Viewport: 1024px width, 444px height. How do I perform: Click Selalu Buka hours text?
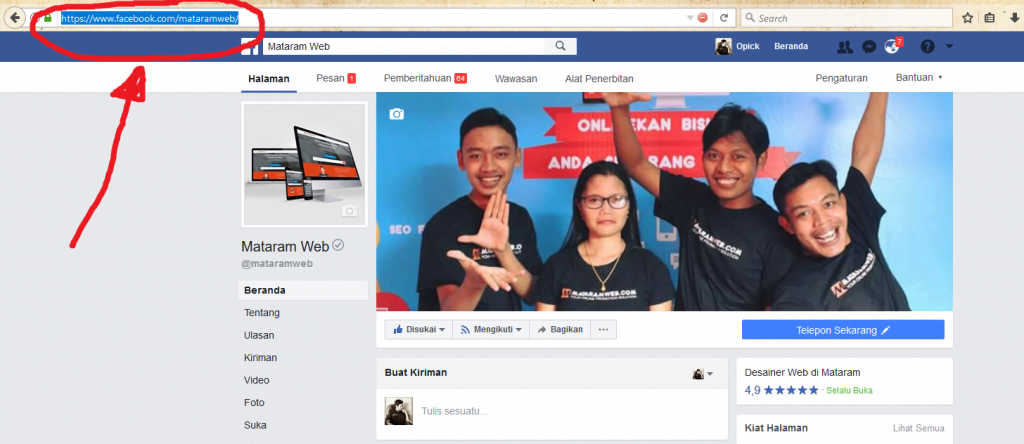(x=849, y=390)
